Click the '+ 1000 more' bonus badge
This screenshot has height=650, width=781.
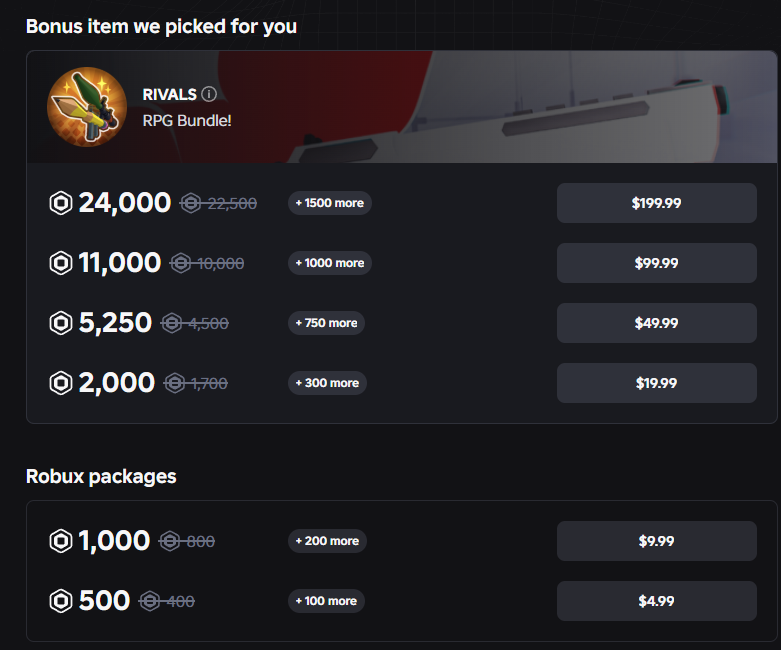(x=330, y=263)
